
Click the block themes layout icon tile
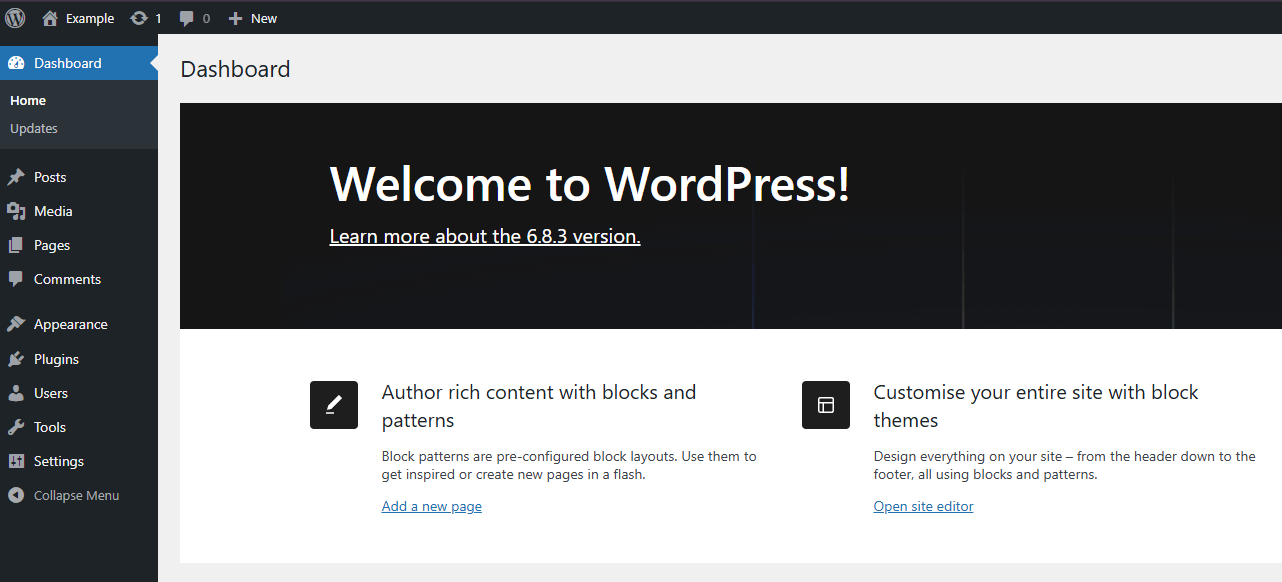pyautogui.click(x=826, y=405)
